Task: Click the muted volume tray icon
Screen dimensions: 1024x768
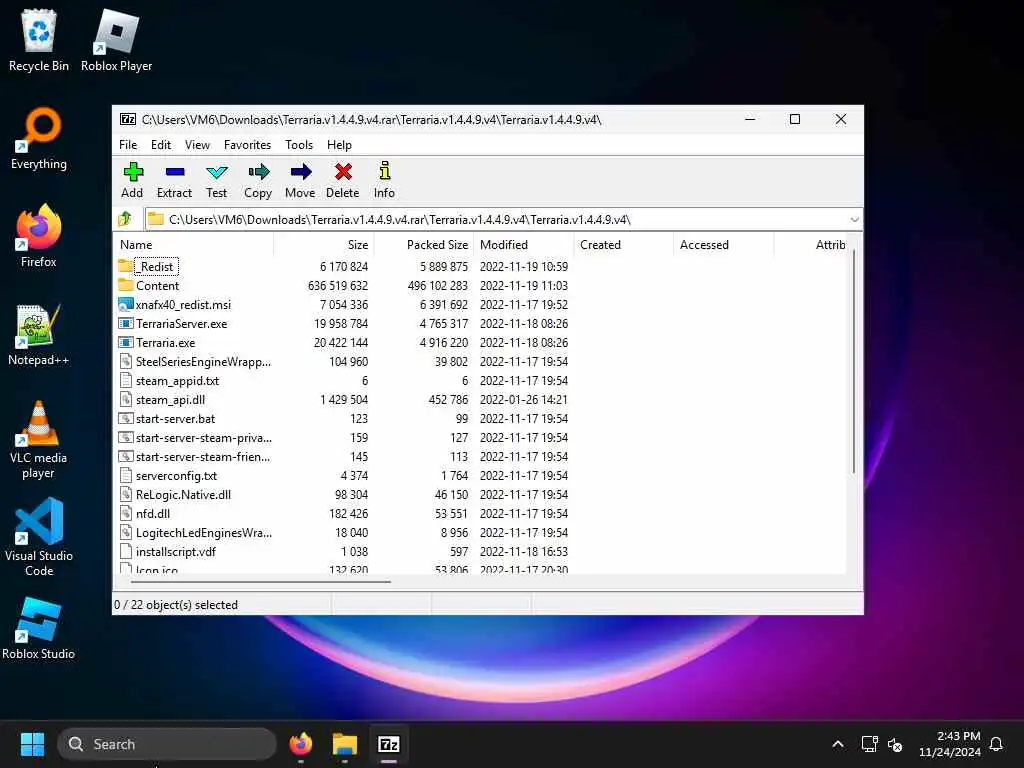Action: click(x=895, y=744)
